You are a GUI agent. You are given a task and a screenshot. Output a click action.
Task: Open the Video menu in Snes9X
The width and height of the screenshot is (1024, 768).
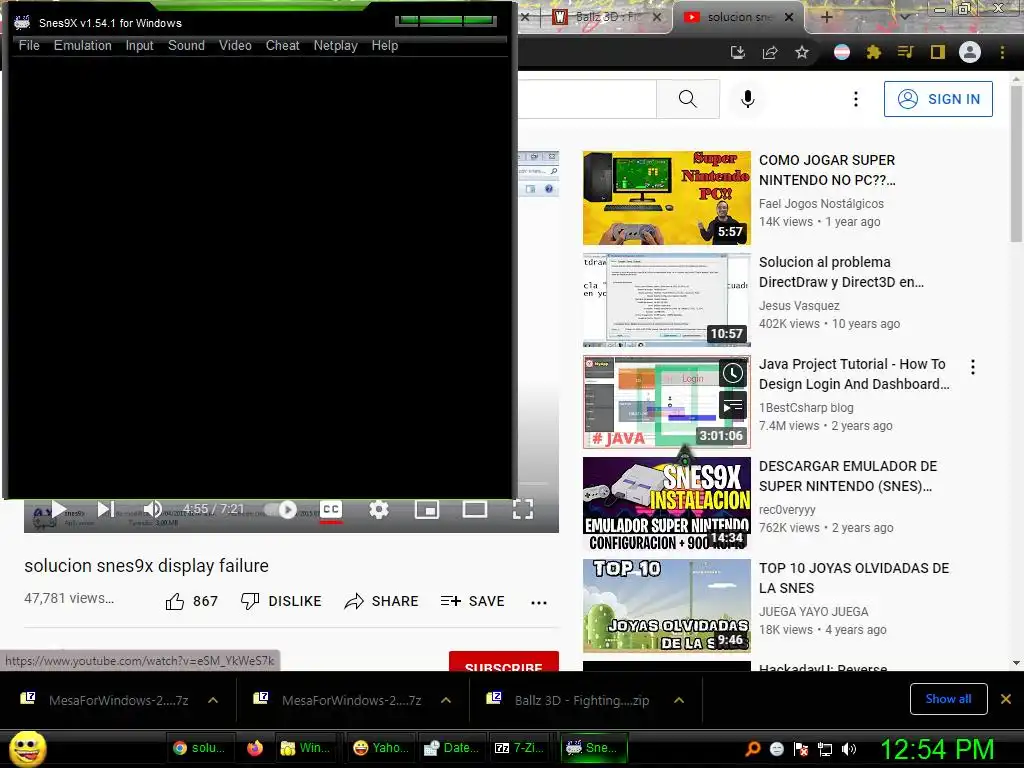[x=235, y=46]
